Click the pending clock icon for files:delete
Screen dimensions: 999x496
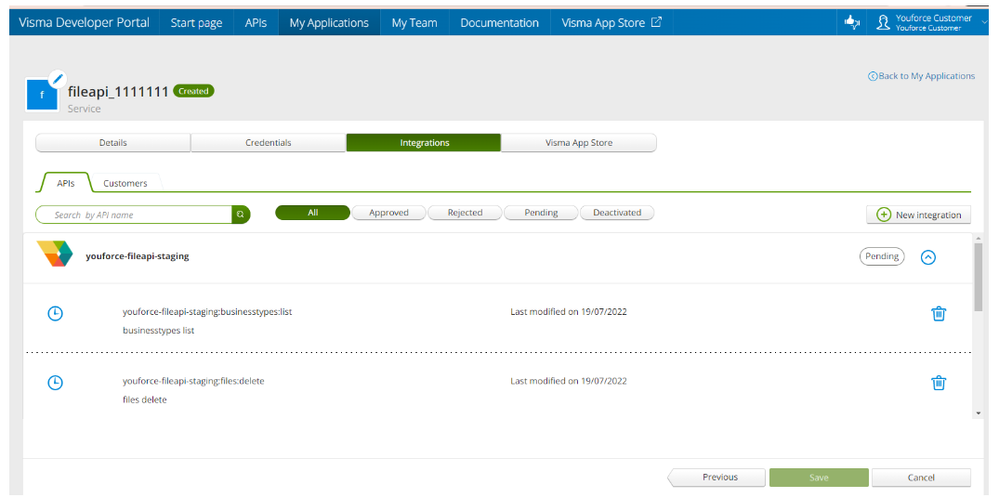click(x=55, y=383)
